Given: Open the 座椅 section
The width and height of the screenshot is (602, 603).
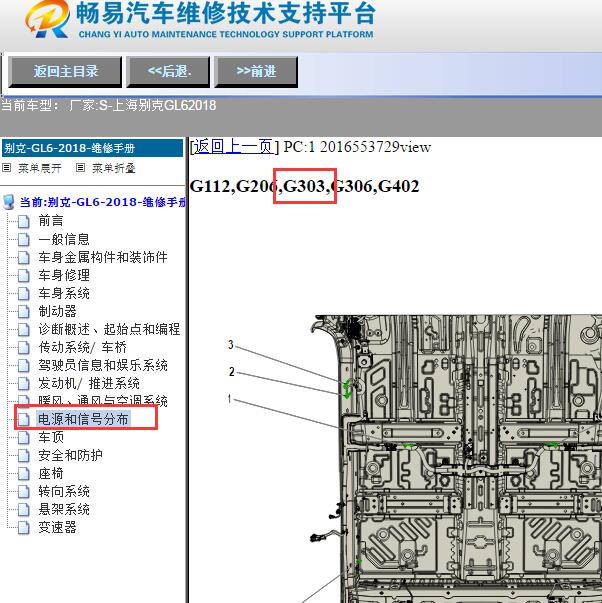Looking at the screenshot, I should (51, 473).
